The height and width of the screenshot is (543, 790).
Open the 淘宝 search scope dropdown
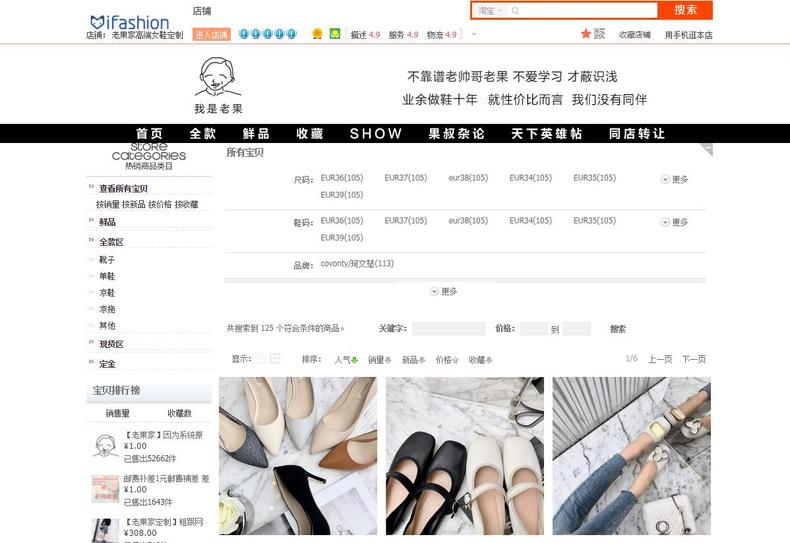point(489,11)
